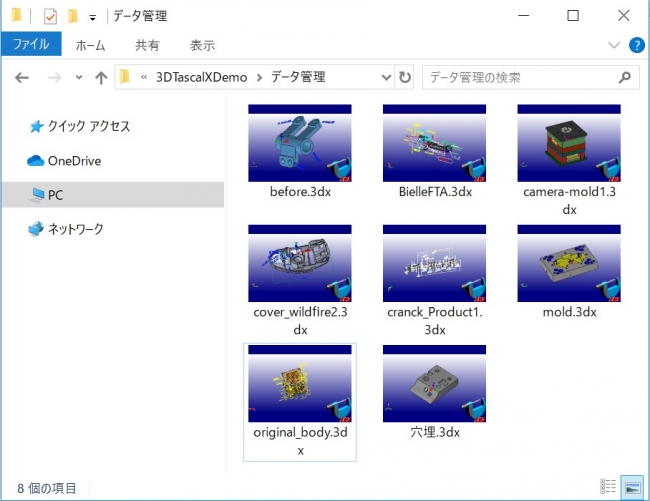Open Explorer help via question mark icon
Screen dimensions: 650x501
point(636,45)
